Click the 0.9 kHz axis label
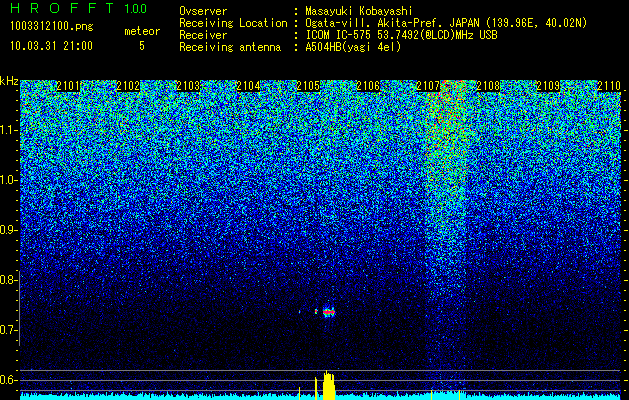Viewport: 629px width, 400px height. pos(8,230)
